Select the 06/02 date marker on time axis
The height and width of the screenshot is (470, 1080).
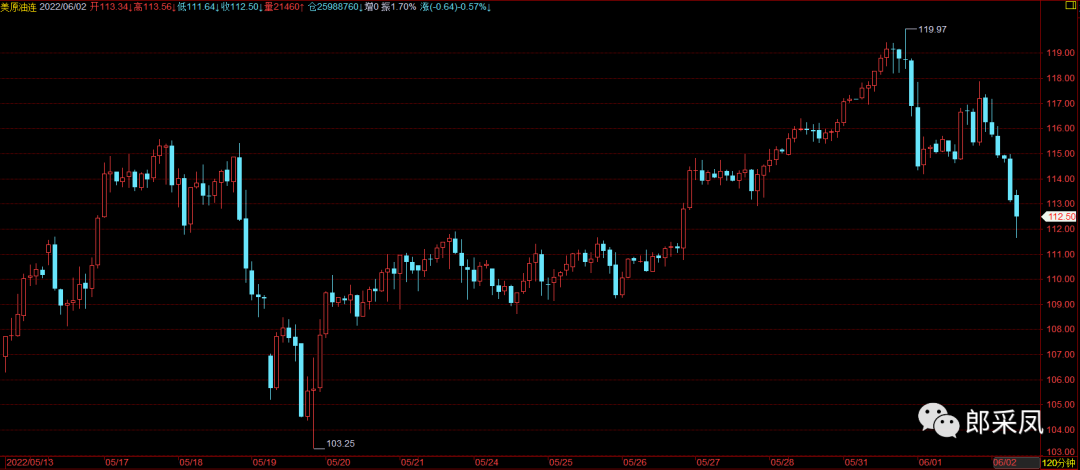[x=1004, y=463]
